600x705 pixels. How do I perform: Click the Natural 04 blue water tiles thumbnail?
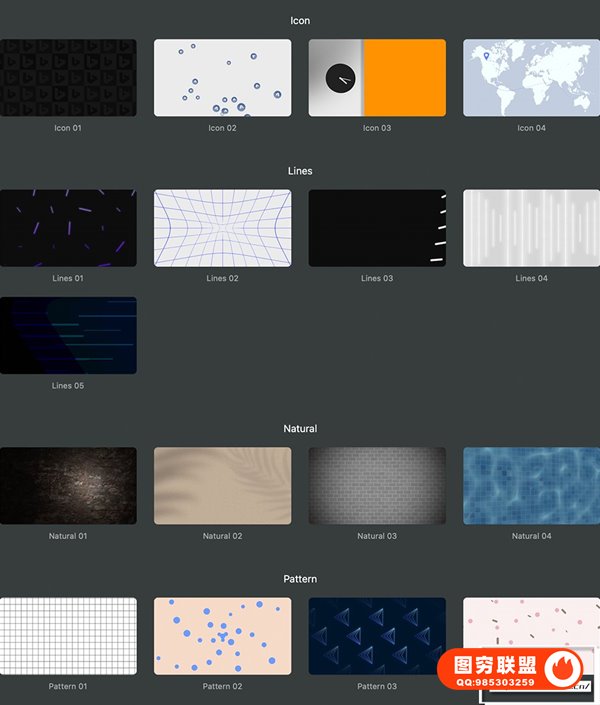click(x=531, y=485)
